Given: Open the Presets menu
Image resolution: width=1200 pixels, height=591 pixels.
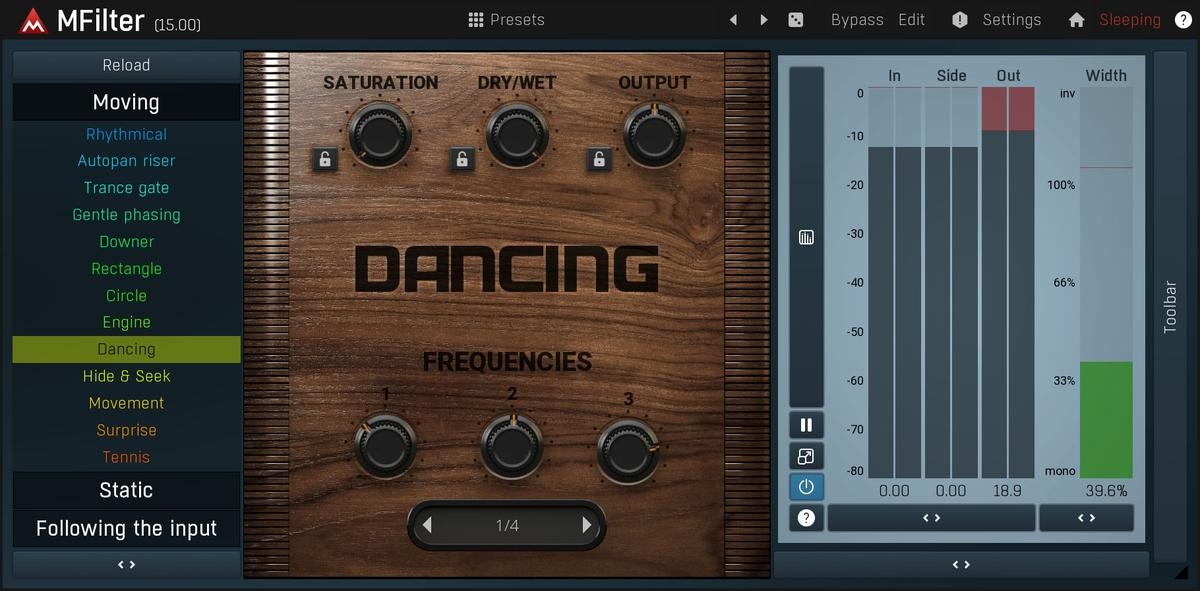Looking at the screenshot, I should 507,20.
